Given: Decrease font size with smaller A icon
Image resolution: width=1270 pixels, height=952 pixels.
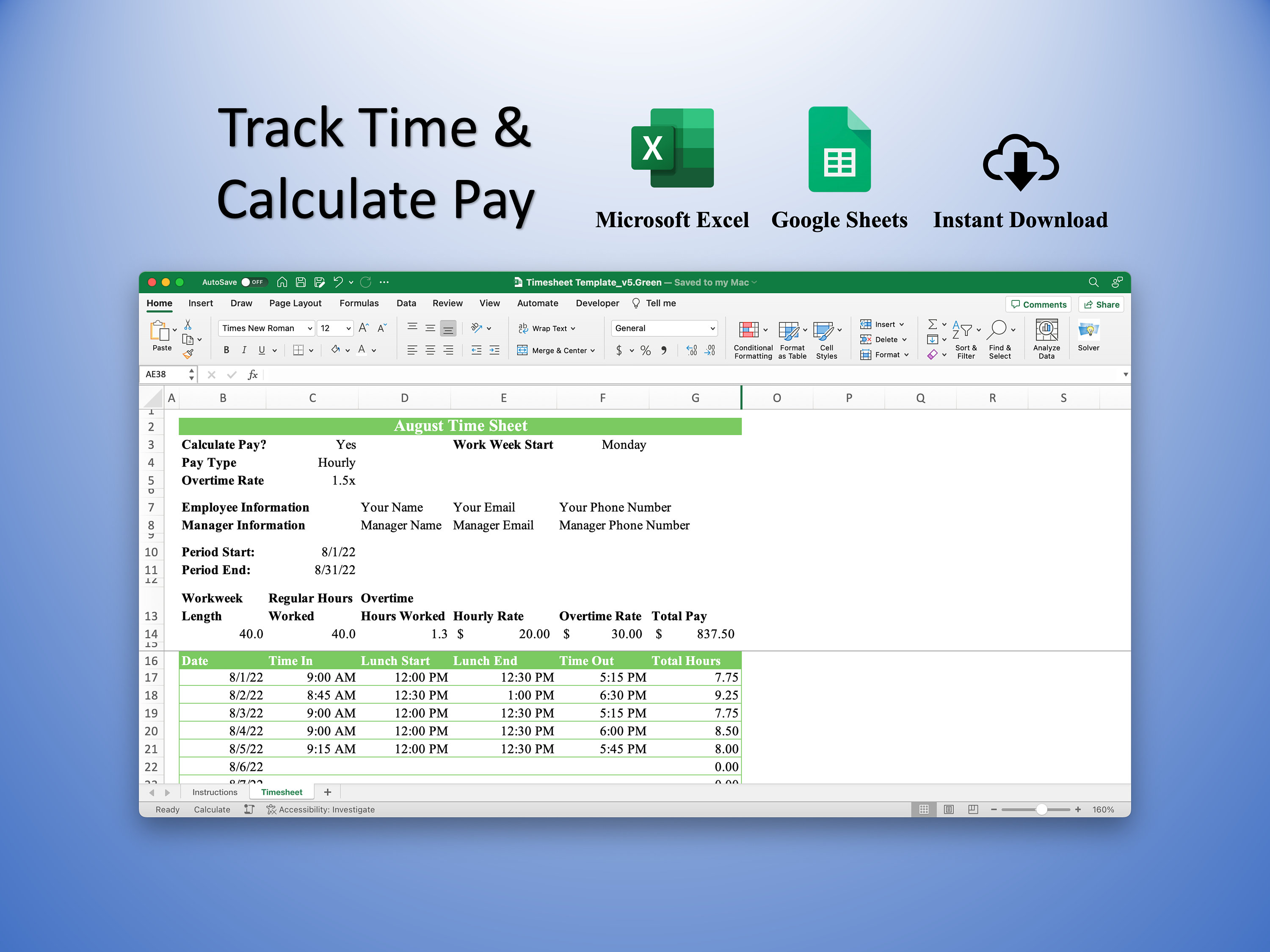Looking at the screenshot, I should (382, 327).
